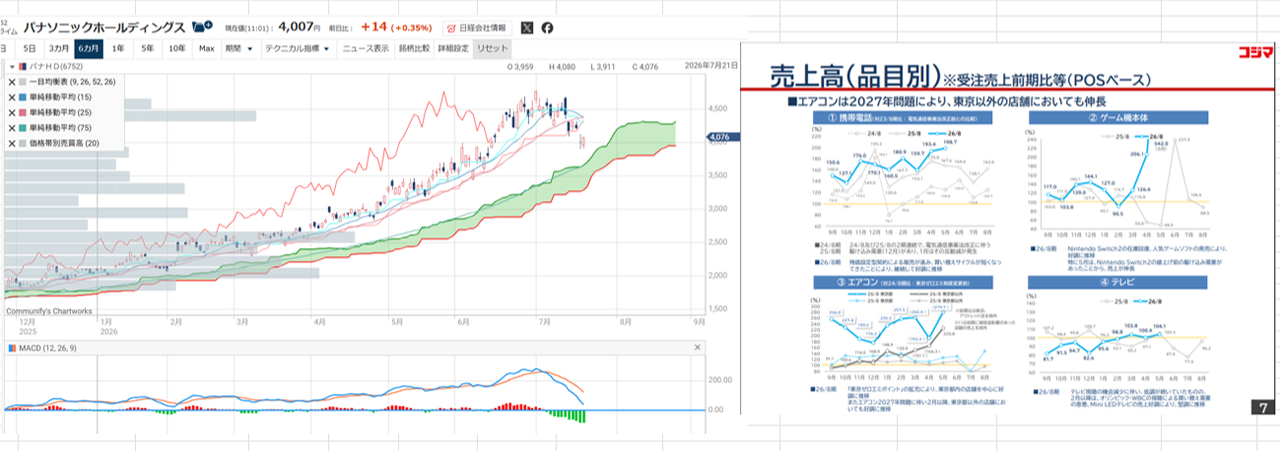Click the 一目均衡表 (9, 26, 52, 26) label
1280x451 pixels.
(x=73, y=82)
